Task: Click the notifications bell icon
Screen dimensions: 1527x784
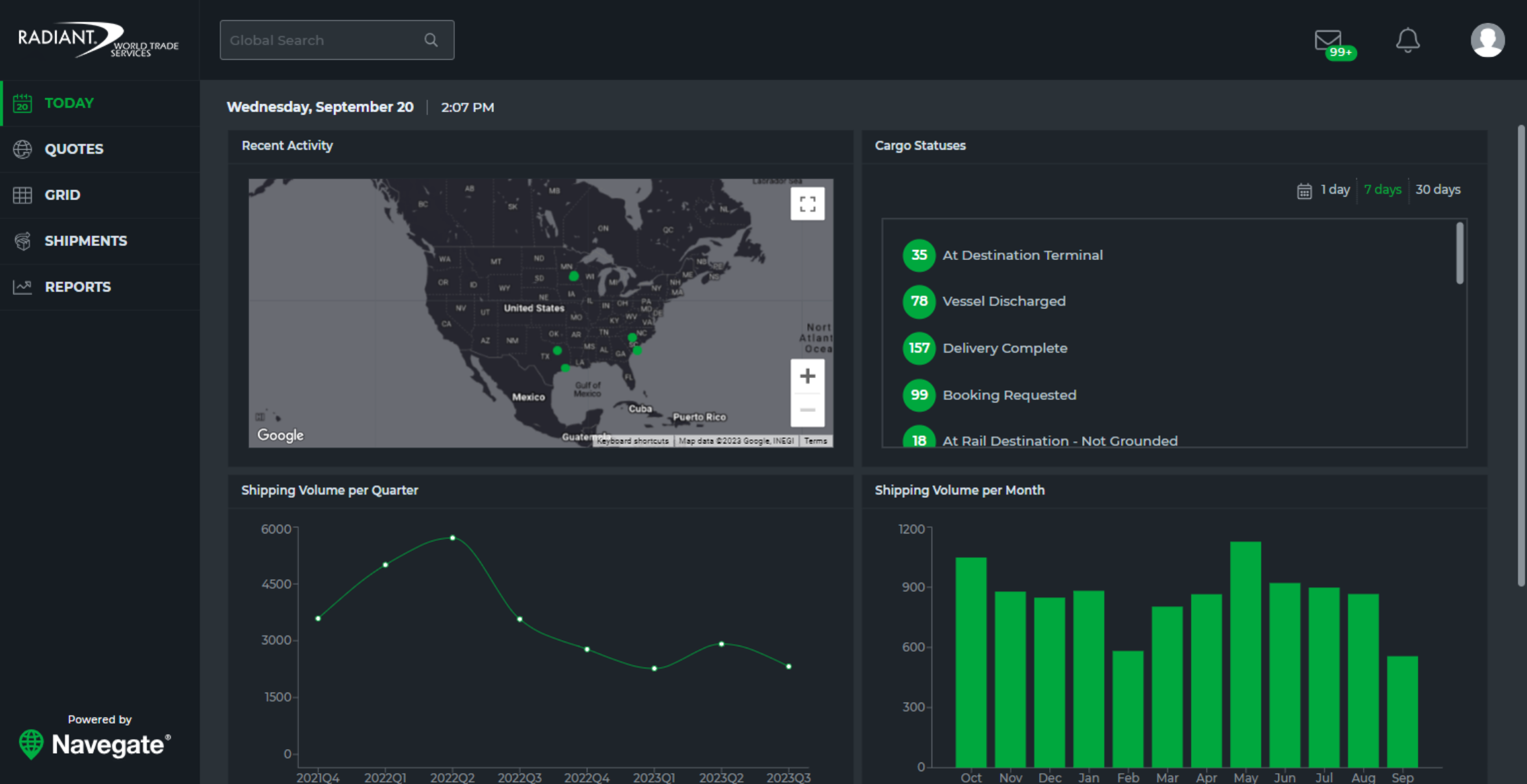Action: pos(1407,40)
